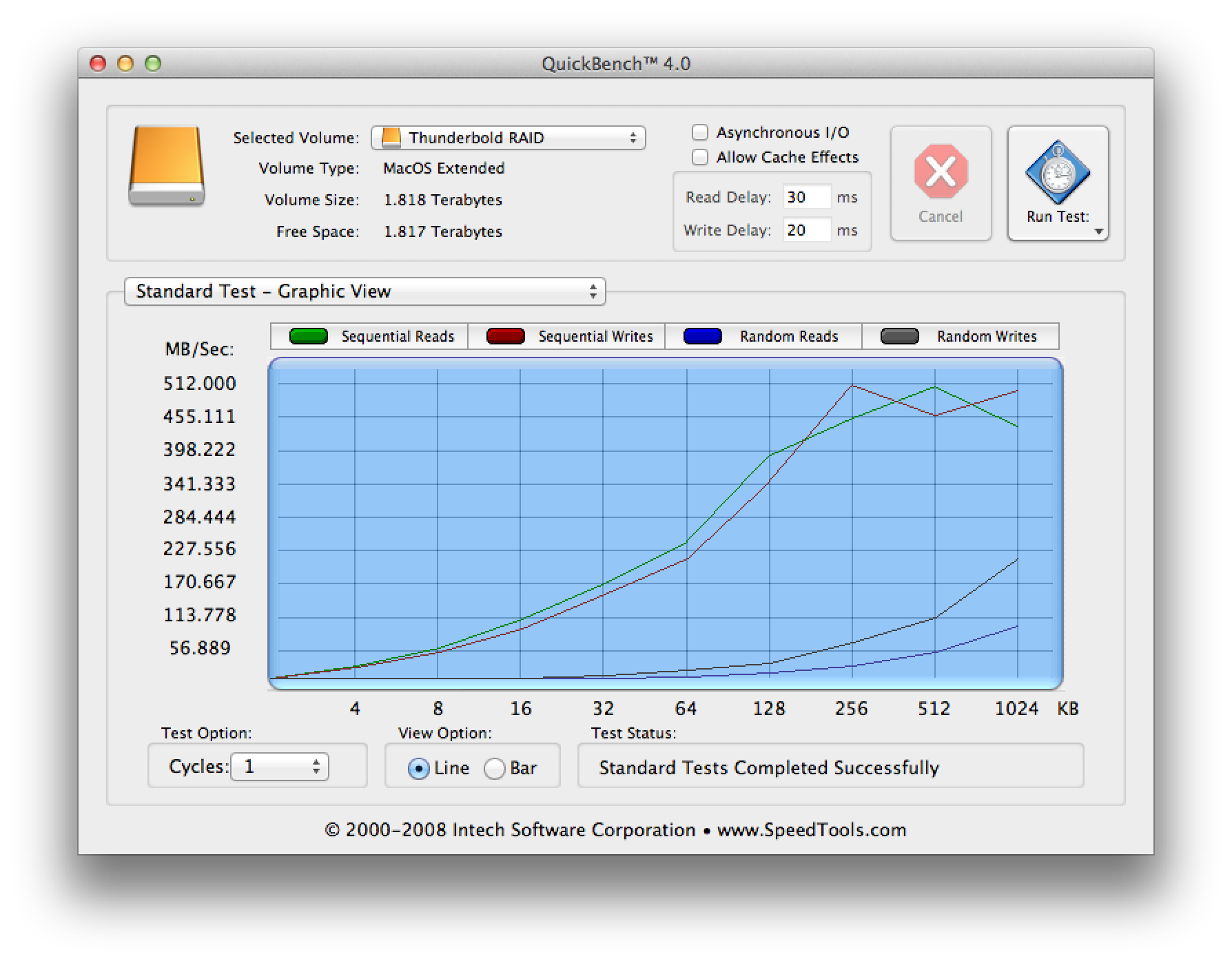
Task: Open the Standard Test Graphic View dropdown
Action: point(365,291)
